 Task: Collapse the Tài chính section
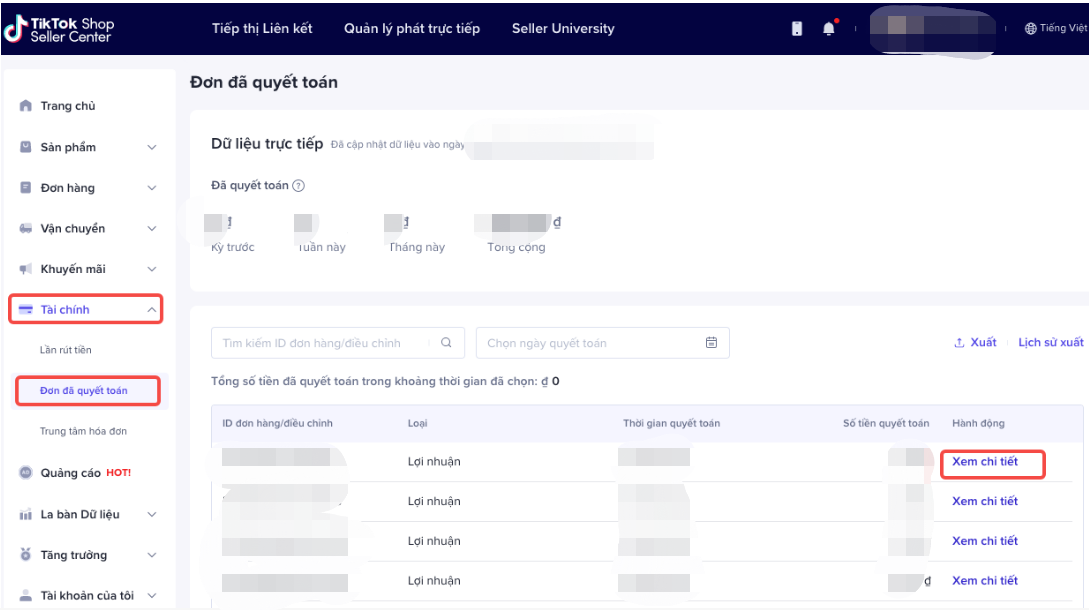pos(152,310)
